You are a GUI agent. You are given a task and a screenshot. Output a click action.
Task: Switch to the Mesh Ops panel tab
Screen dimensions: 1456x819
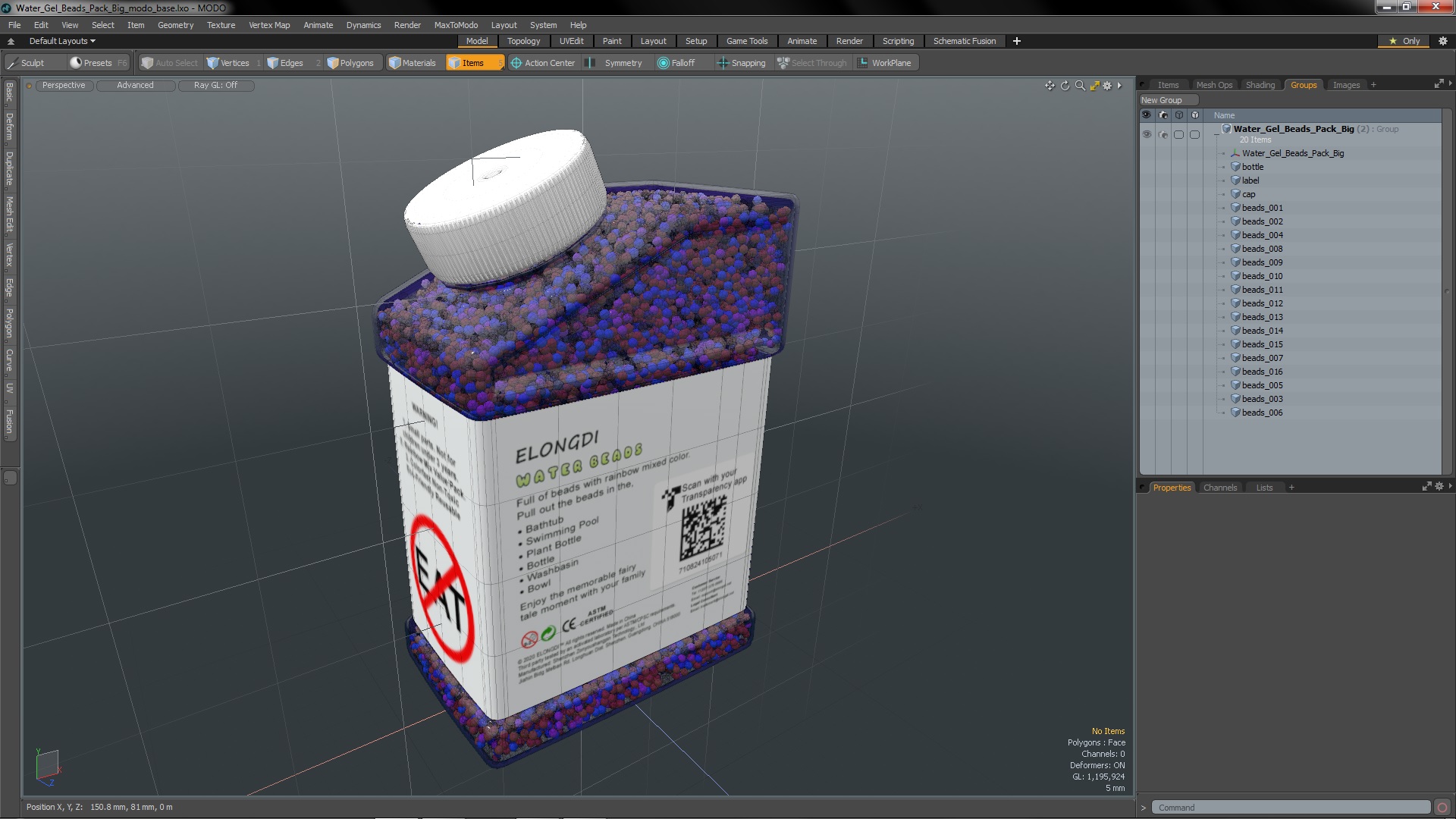tap(1214, 85)
